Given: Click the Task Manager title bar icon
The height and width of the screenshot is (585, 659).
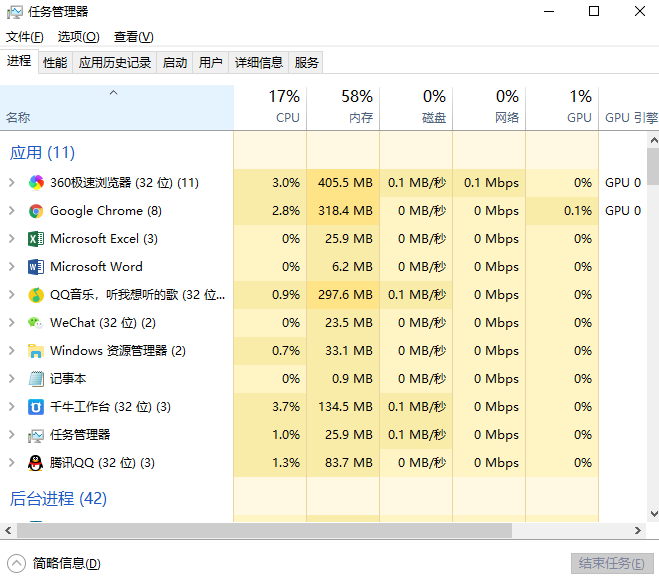Looking at the screenshot, I should (x=15, y=12).
